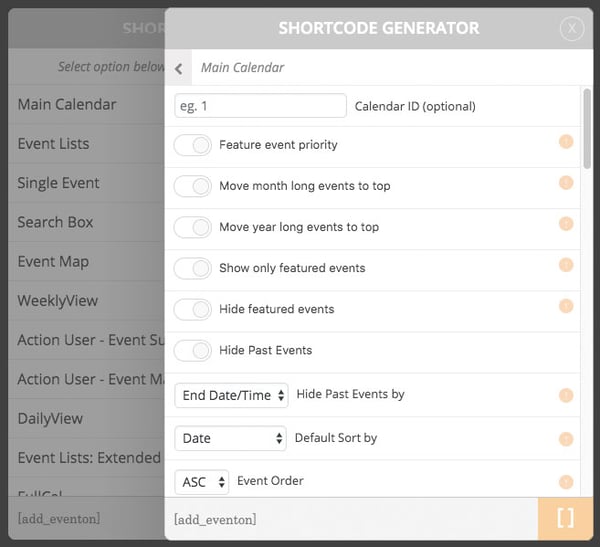Click the orange insert shortcode brackets button
Image resolution: width=600 pixels, height=547 pixels.
click(x=565, y=518)
